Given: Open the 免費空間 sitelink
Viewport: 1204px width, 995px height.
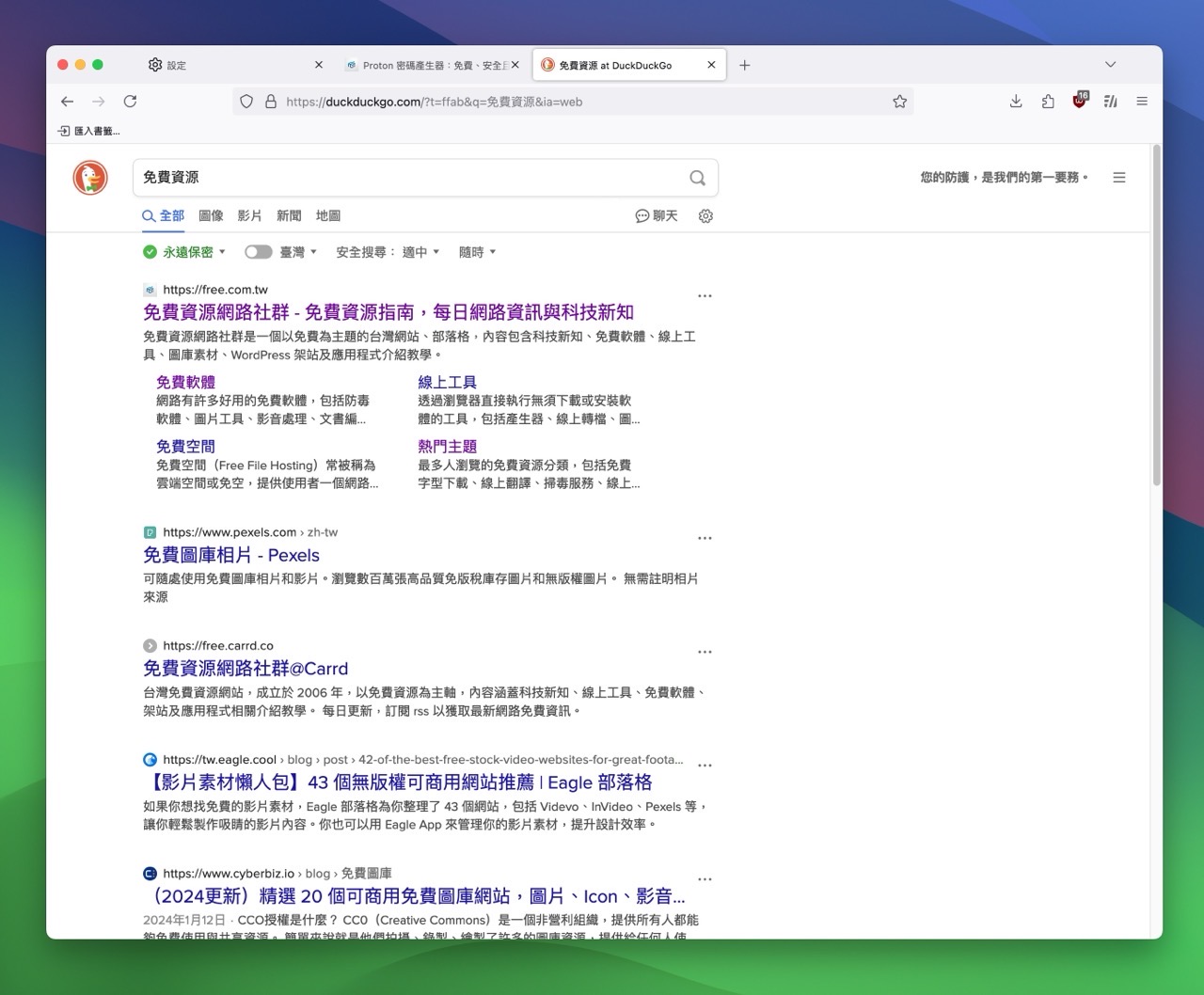Looking at the screenshot, I should (x=185, y=447).
